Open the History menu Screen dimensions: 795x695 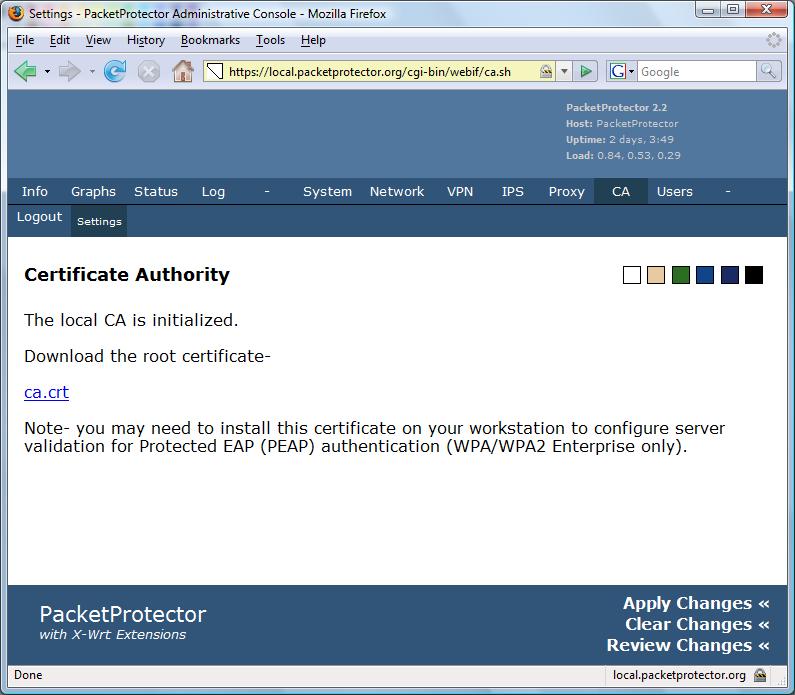(x=146, y=40)
